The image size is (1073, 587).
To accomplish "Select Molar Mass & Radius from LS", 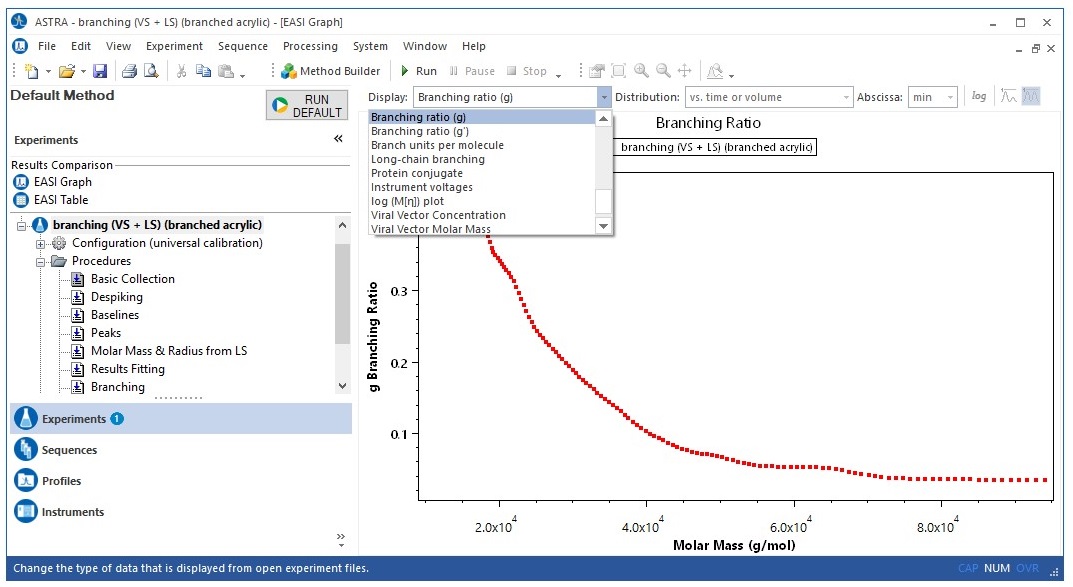I will (169, 351).
